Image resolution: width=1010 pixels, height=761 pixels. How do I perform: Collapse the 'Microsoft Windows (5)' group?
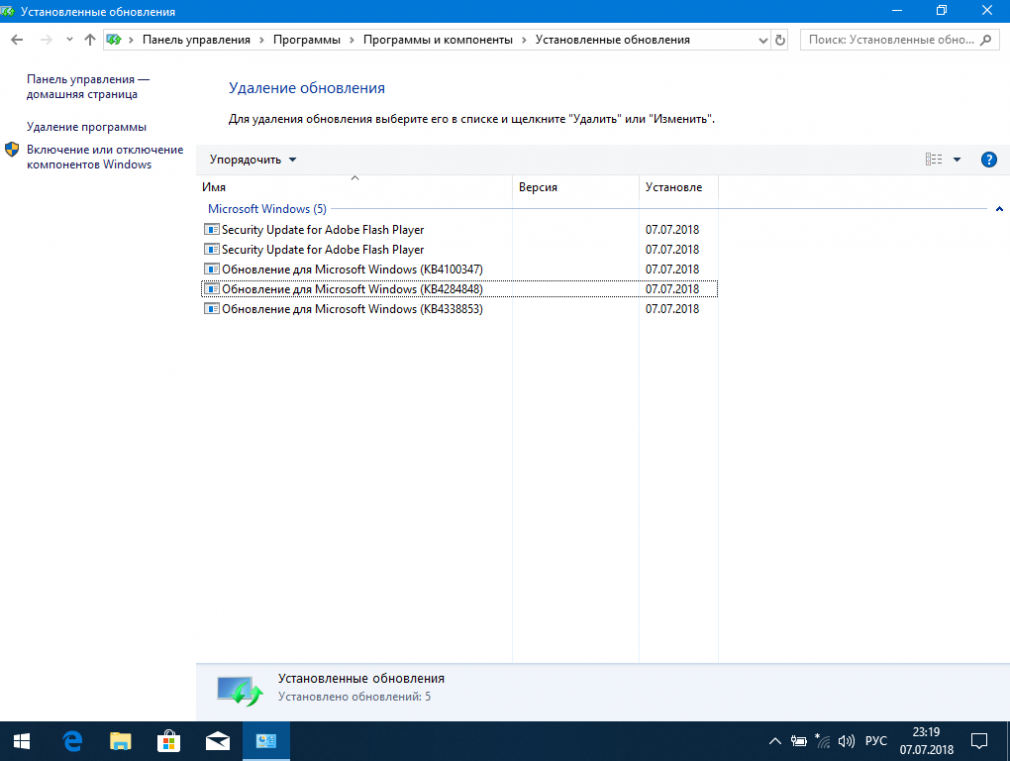click(267, 209)
